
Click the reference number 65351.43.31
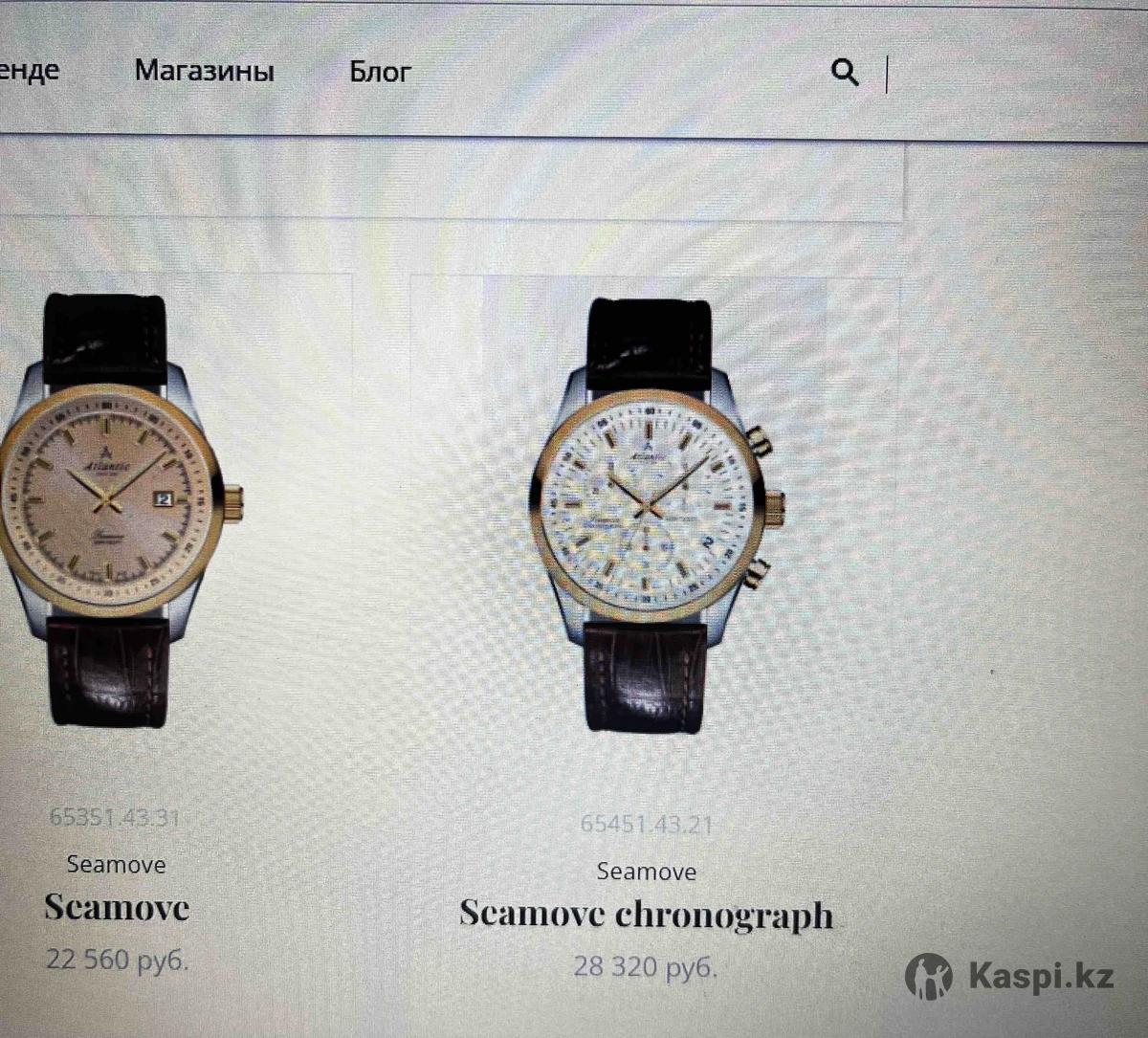(x=115, y=818)
